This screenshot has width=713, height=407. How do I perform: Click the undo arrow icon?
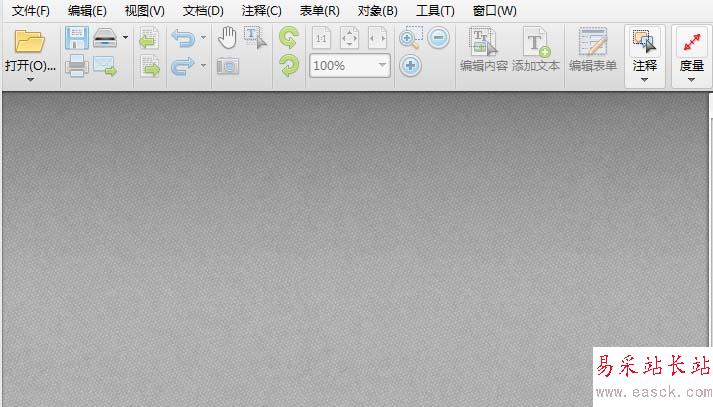(183, 38)
